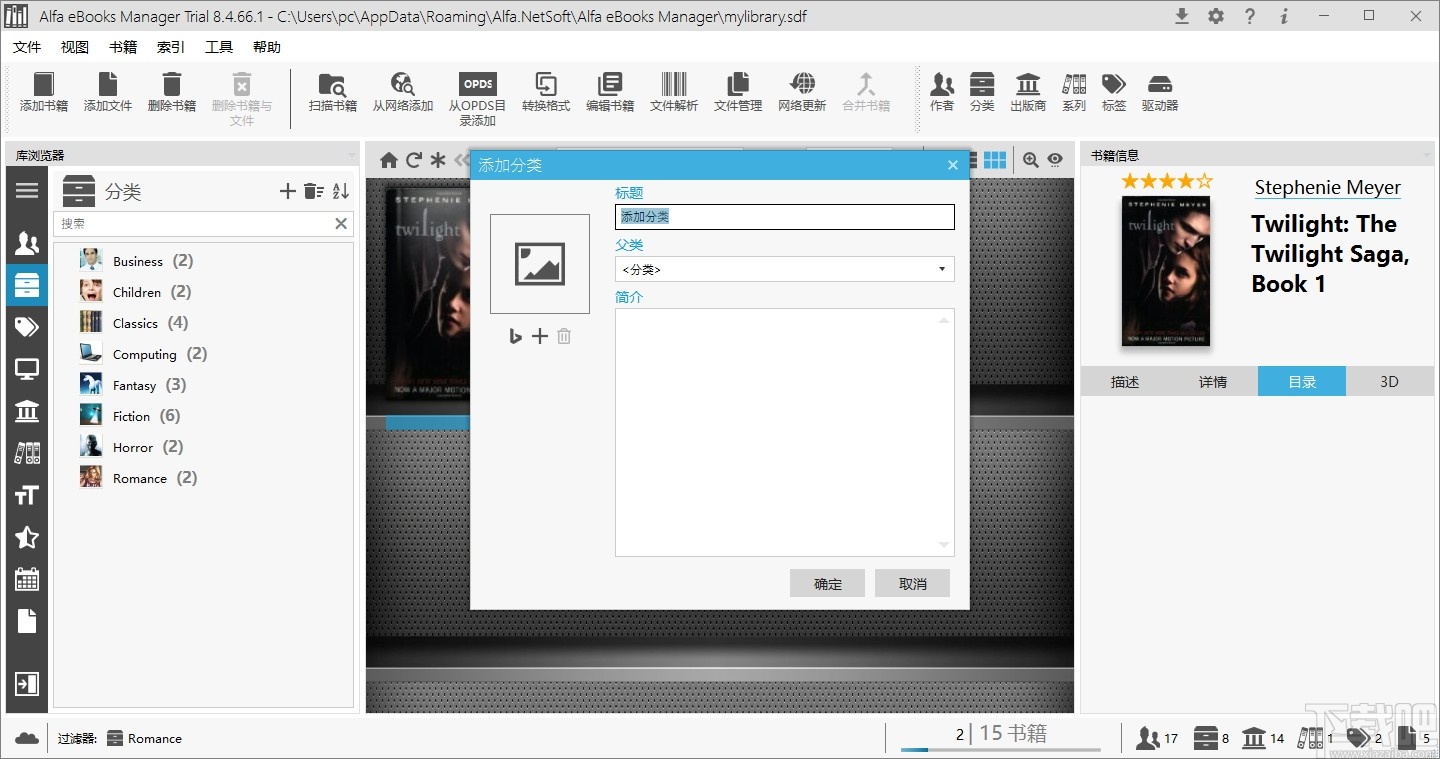Click the blue progress bar under the book cover
Screen dimensions: 1440x759
428,422
